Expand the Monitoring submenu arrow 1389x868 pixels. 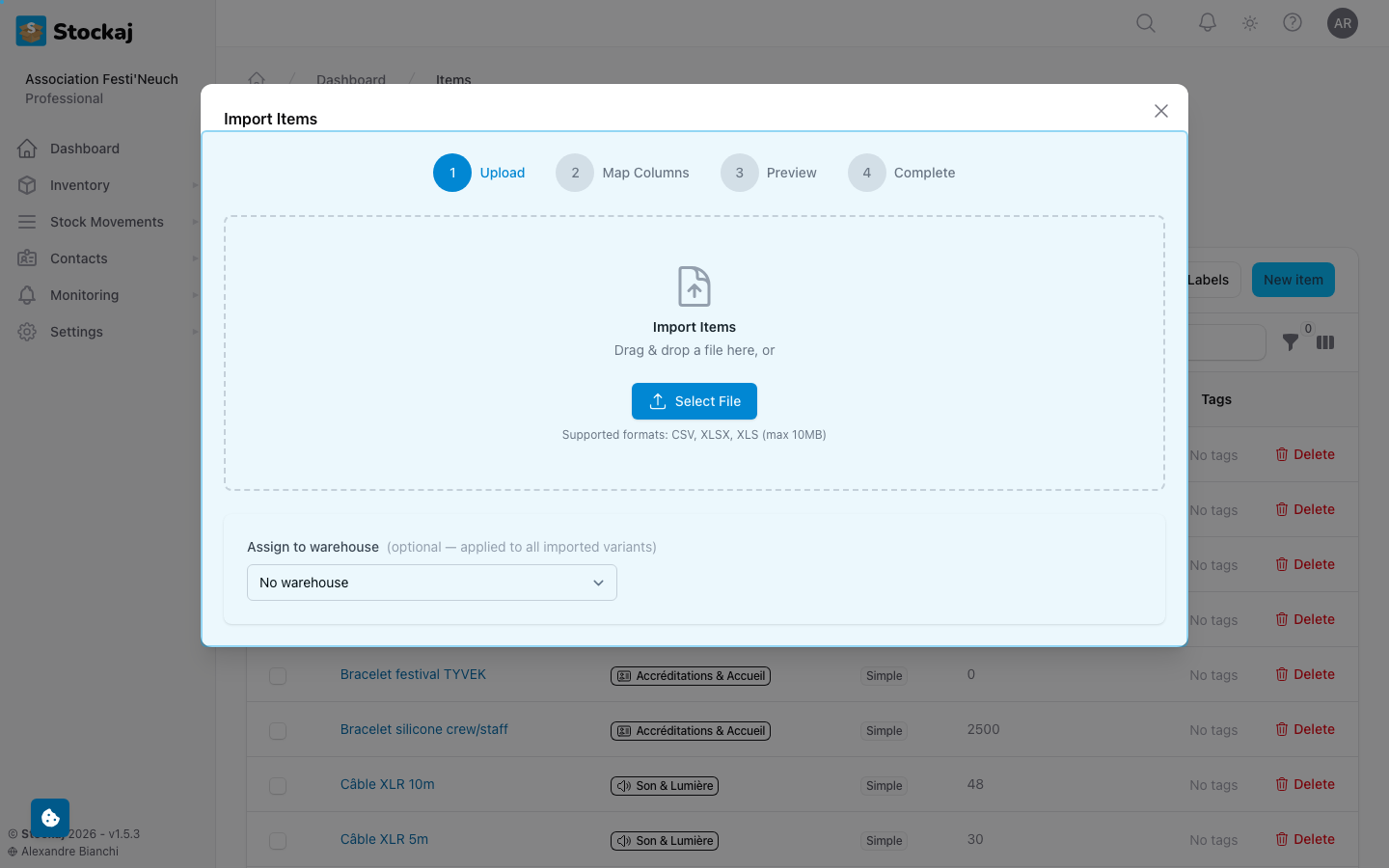[195, 295]
